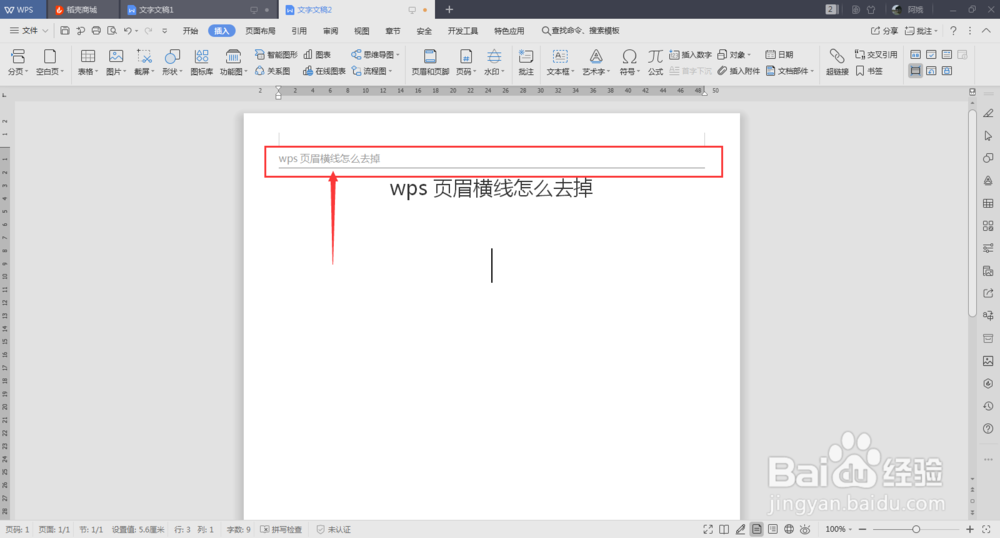The height and width of the screenshot is (538, 1000).
Task: Insert a Chart (图表)
Action: coord(317,55)
